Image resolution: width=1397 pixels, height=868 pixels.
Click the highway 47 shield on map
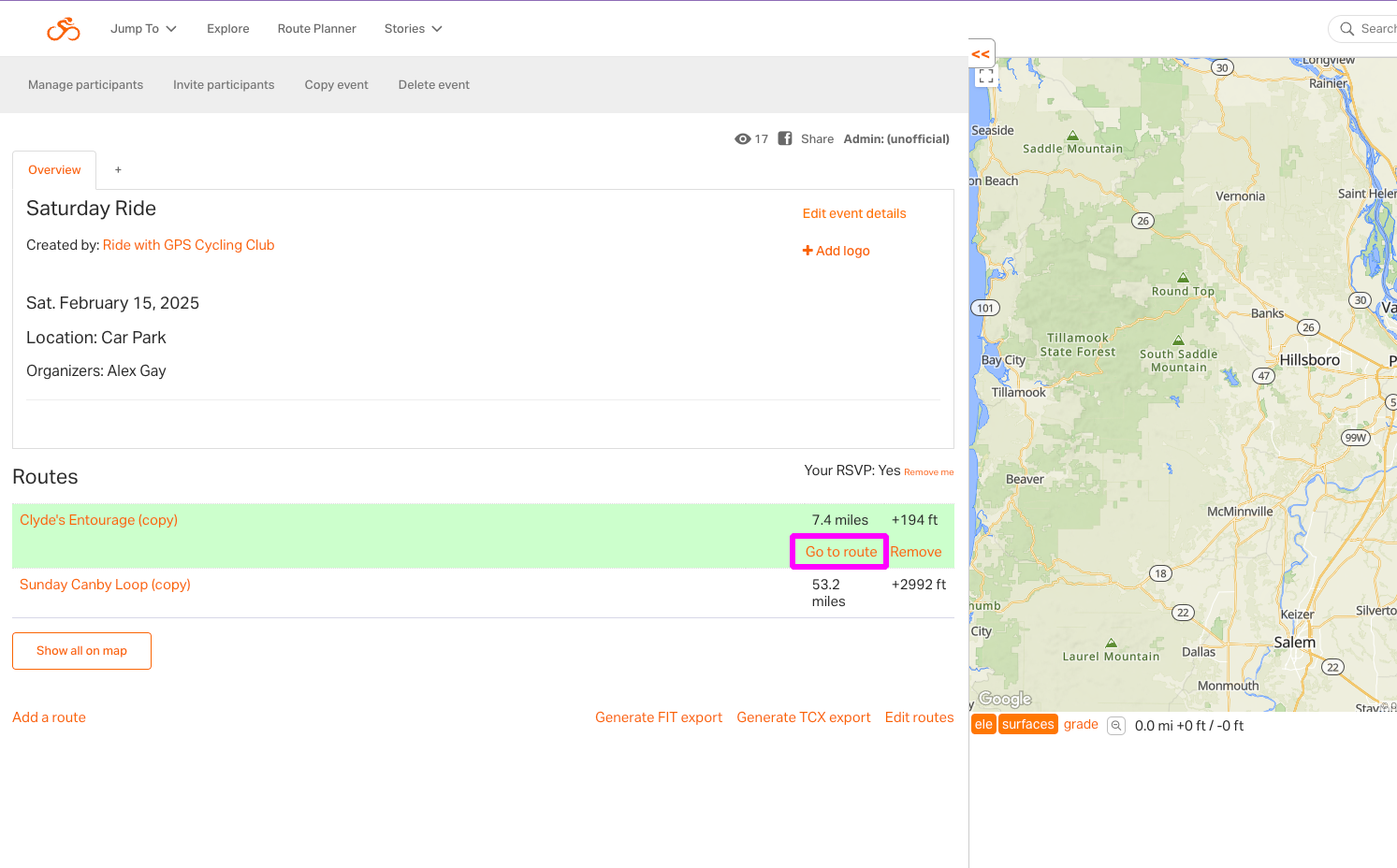click(1264, 376)
